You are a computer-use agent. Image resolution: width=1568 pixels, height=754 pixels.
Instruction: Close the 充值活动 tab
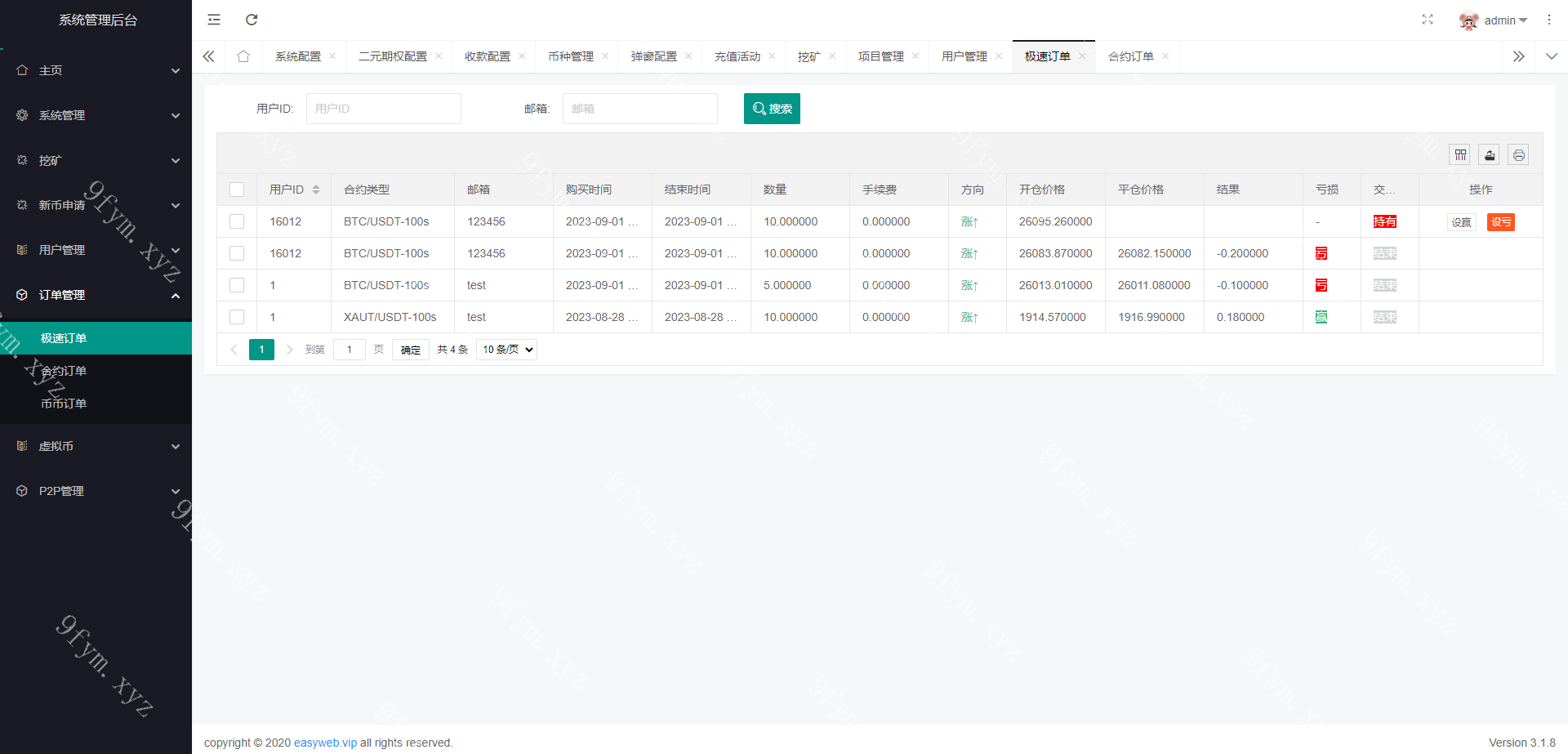772,56
